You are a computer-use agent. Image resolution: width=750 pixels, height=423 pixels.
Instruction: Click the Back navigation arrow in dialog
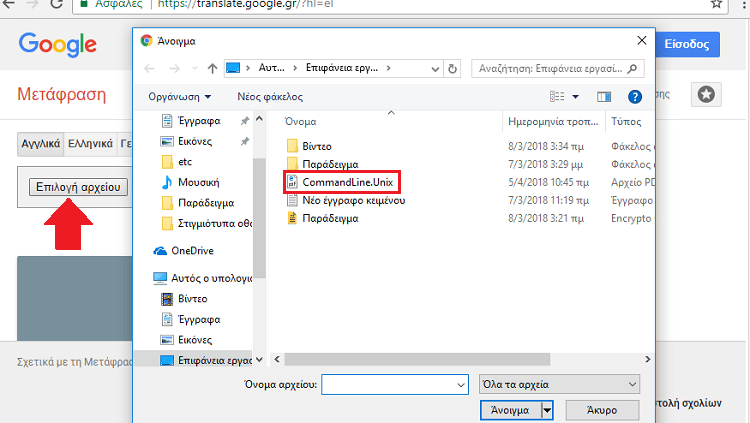pyautogui.click(x=149, y=68)
